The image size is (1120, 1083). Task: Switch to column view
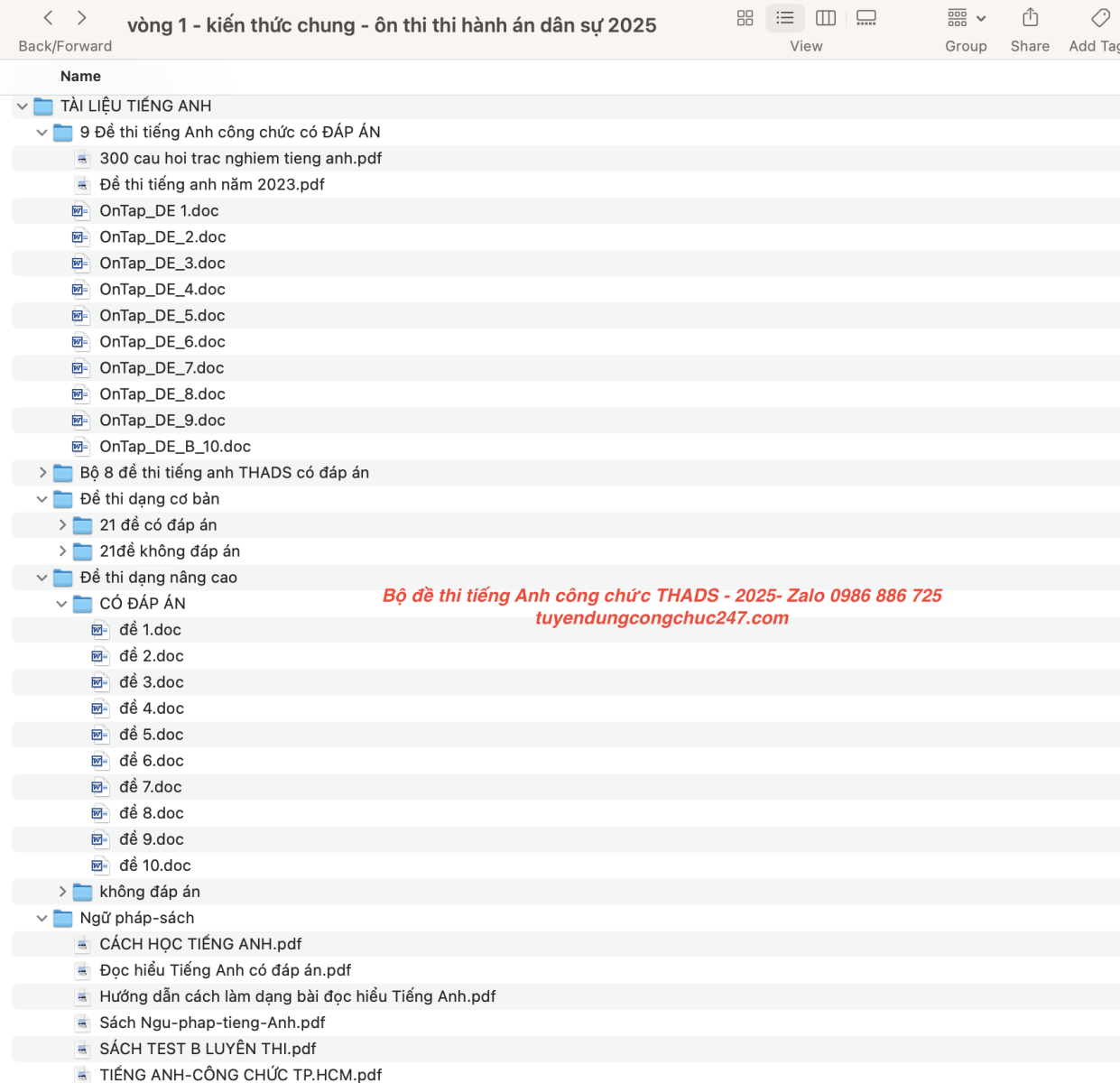pos(825,18)
